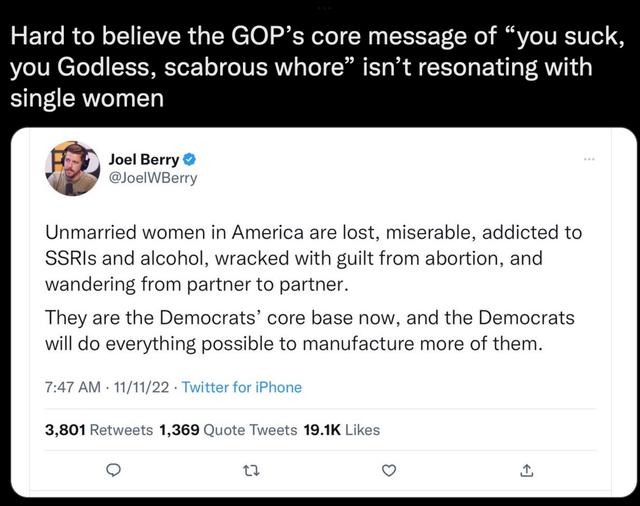
Task: Open the @JoelWBerry handle link
Action: 152,178
